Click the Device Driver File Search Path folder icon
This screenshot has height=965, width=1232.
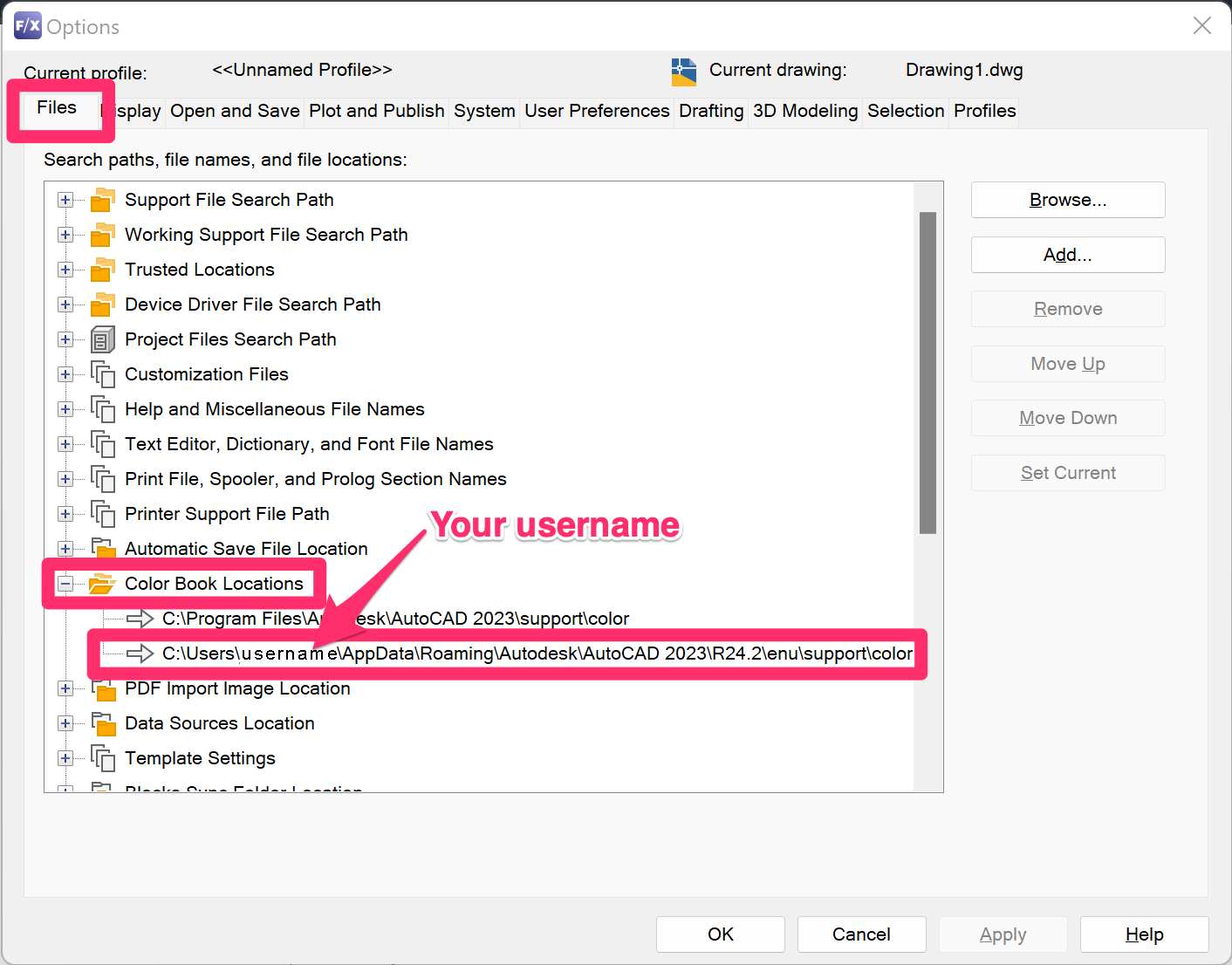click(x=103, y=305)
